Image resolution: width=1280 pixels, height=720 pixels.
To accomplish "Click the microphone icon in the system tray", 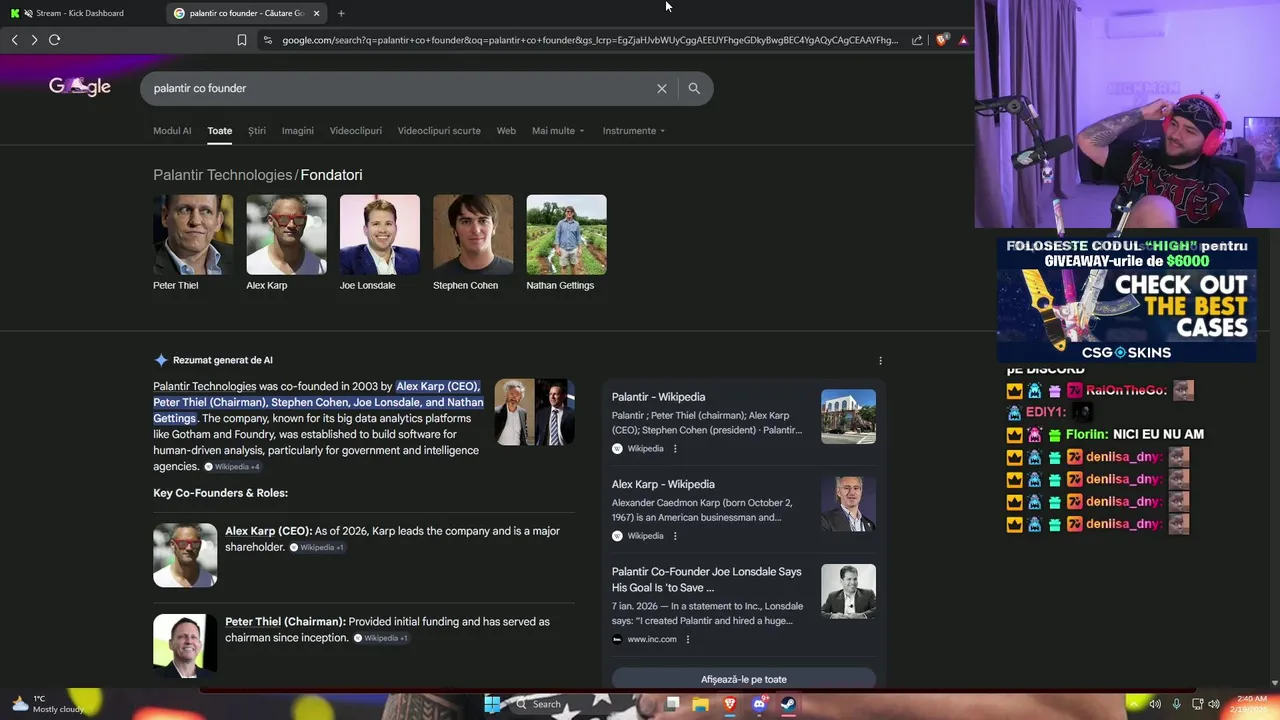I will (1176, 704).
